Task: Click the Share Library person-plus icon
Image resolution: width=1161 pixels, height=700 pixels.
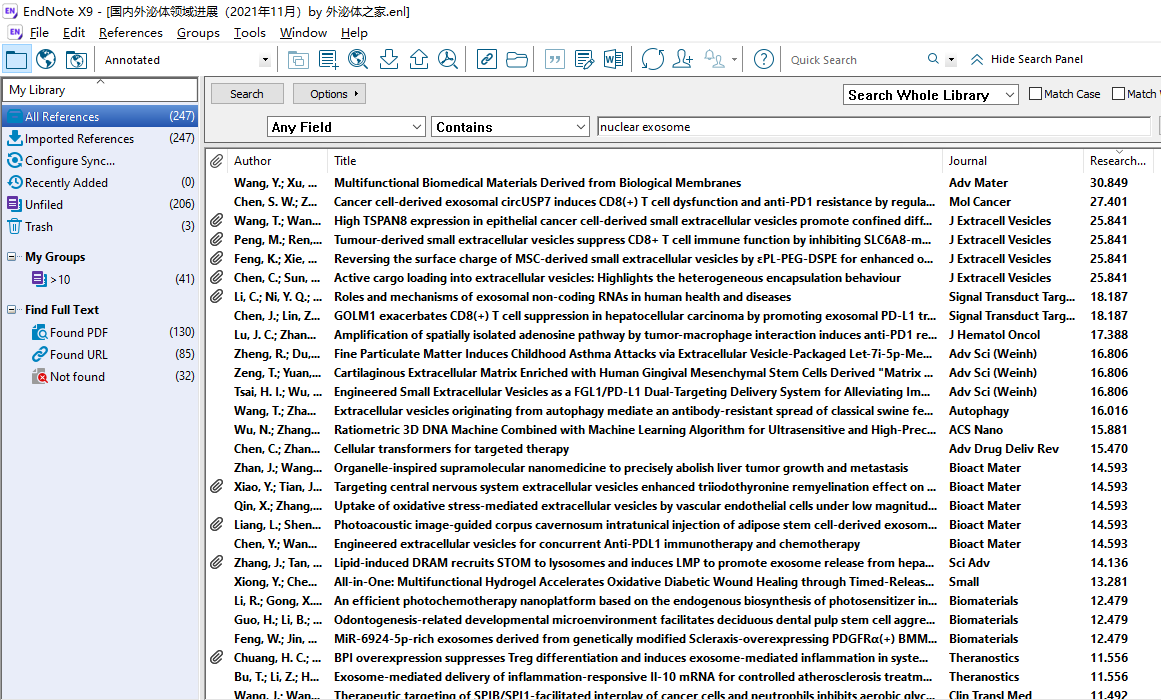Action: pos(683,59)
